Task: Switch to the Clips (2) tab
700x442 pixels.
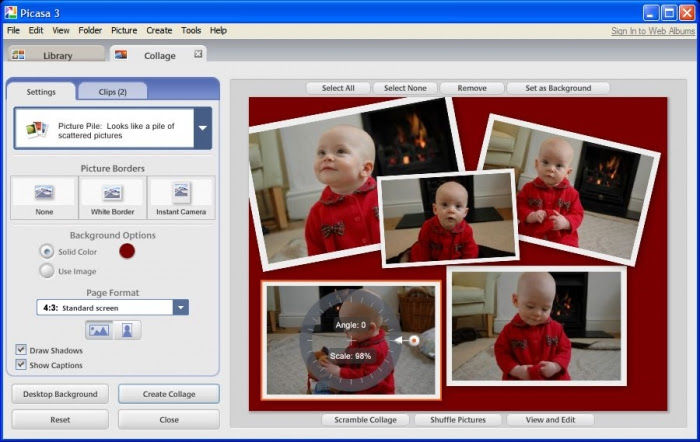Action: pos(112,92)
